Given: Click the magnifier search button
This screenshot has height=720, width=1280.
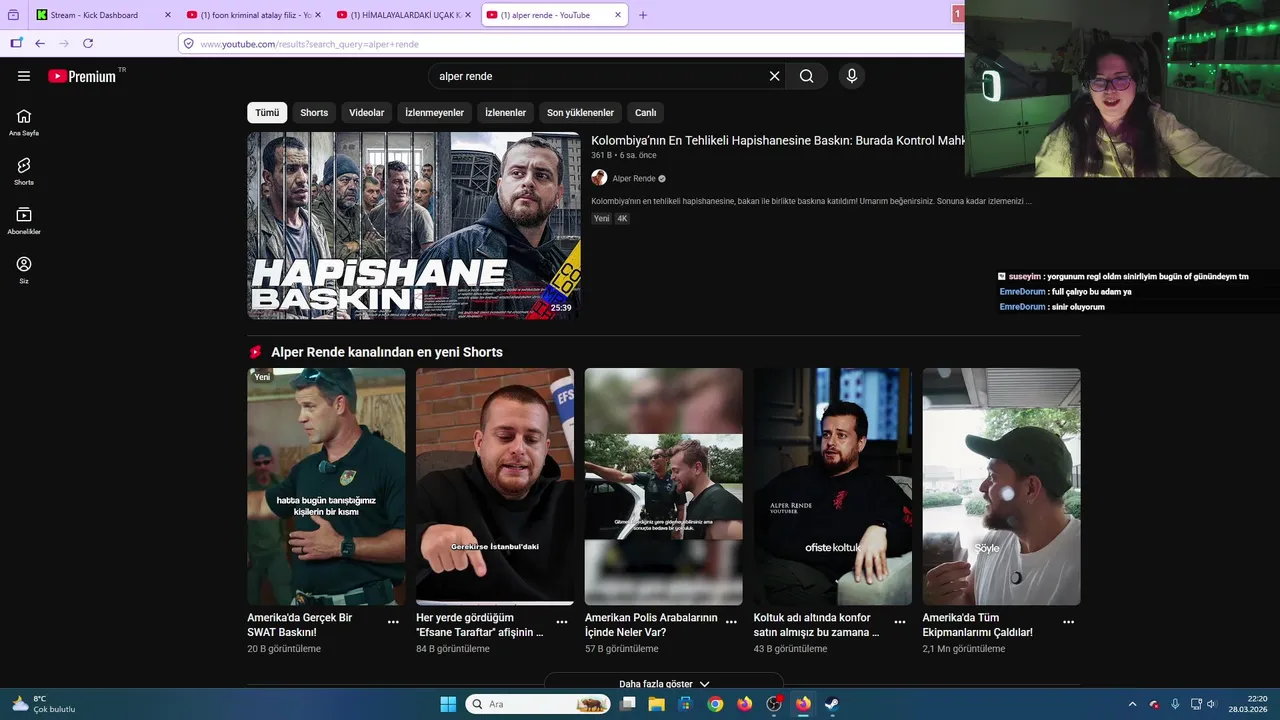Looking at the screenshot, I should [x=806, y=76].
